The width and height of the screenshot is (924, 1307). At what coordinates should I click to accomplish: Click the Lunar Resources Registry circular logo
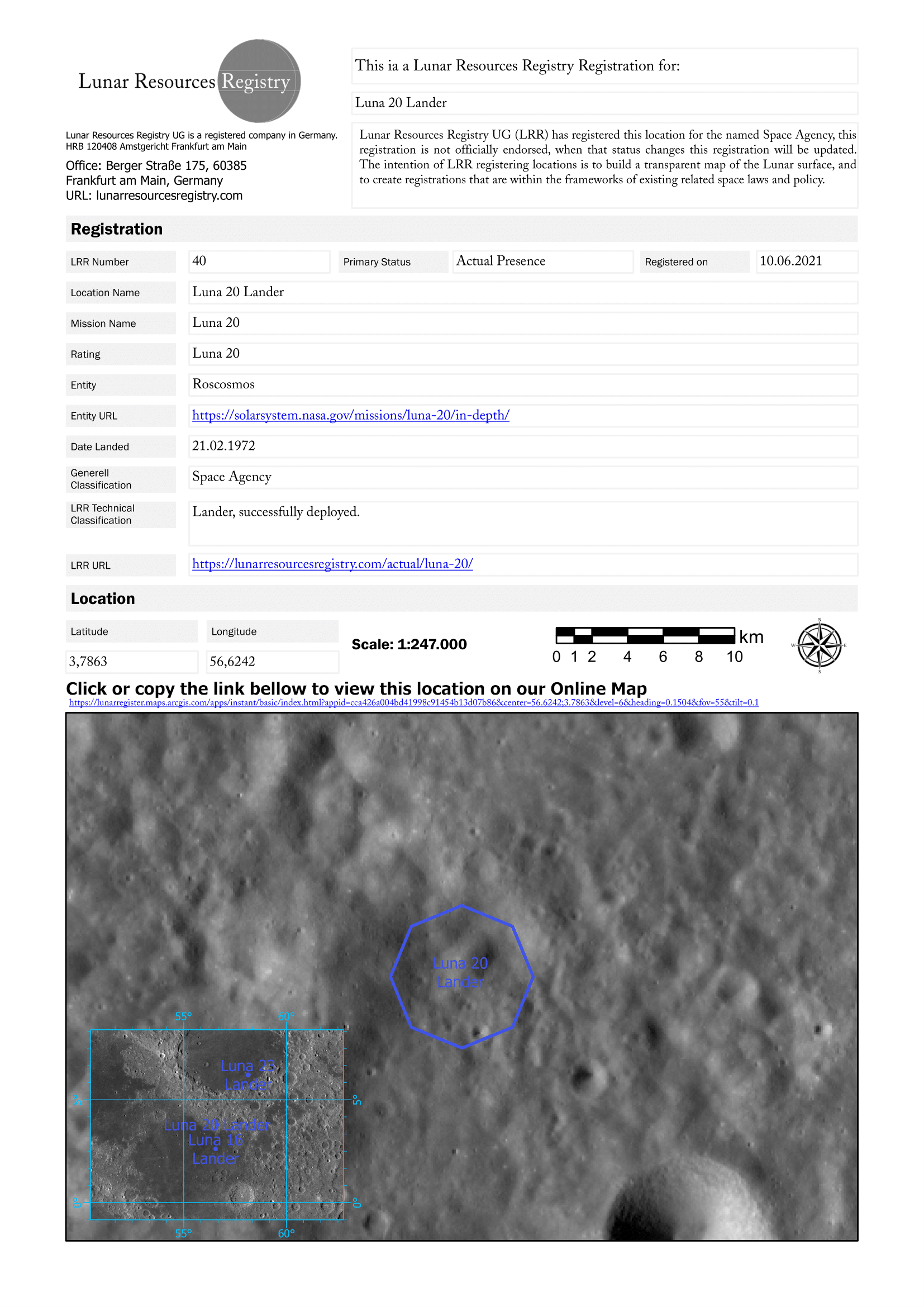259,81
